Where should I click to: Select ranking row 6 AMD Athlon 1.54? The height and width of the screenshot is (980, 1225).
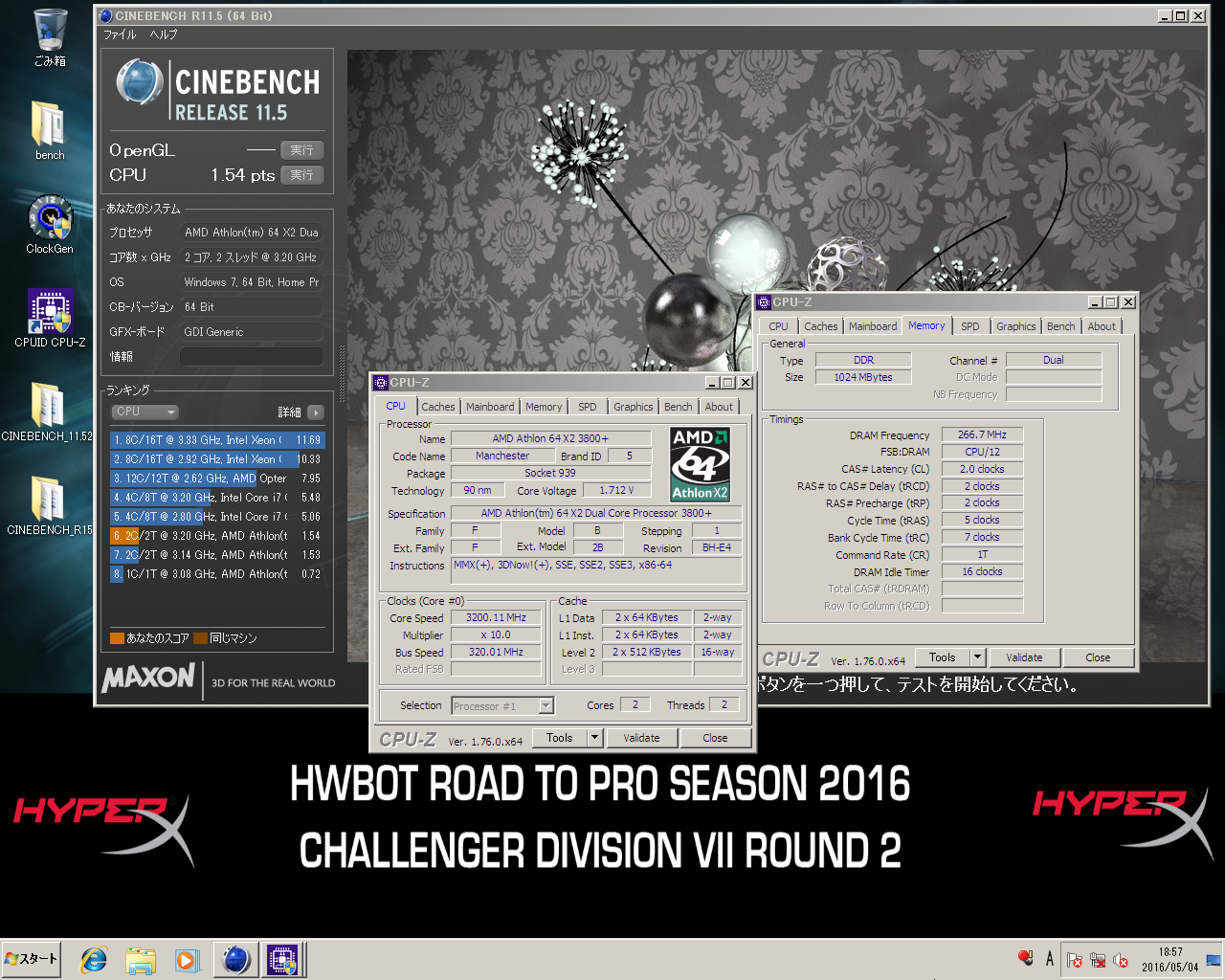217,536
